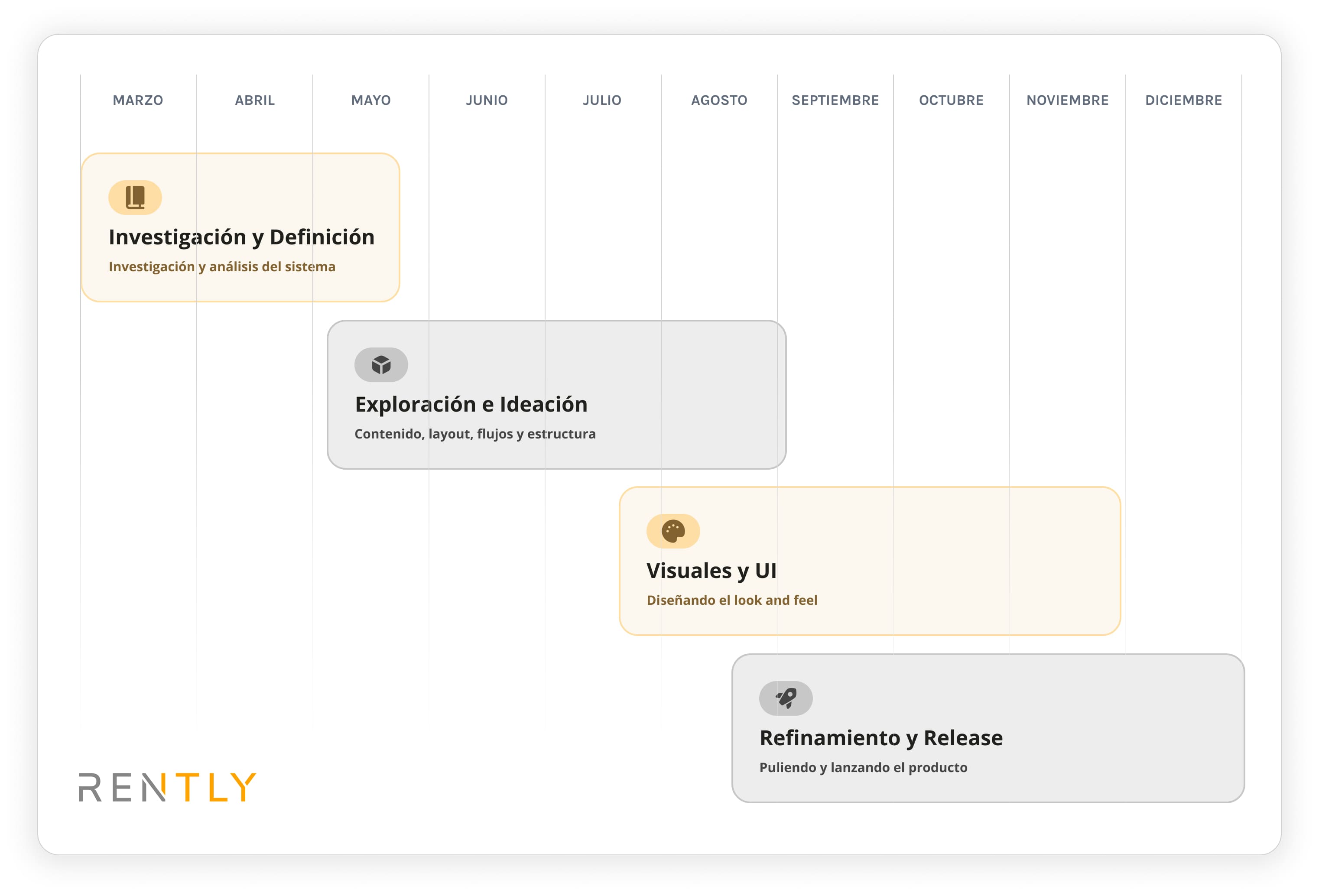Click the DICIEMBRE month header
Screen dimensions: 1319x896
pyautogui.click(x=1183, y=101)
